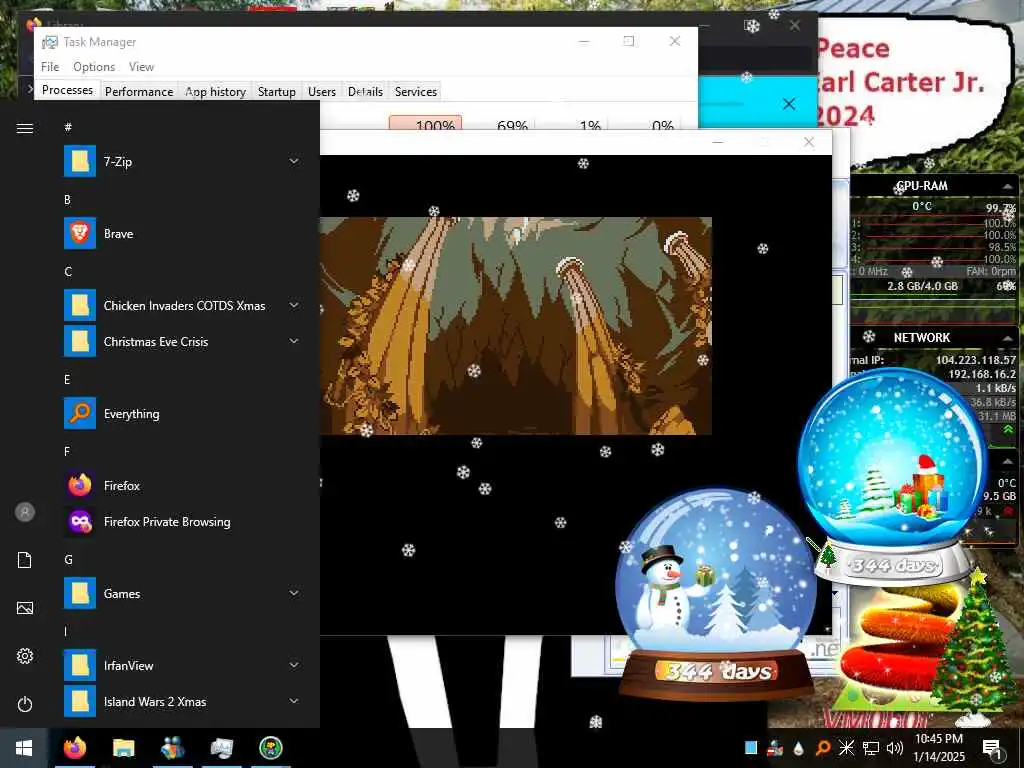Switch to Task Manager taskbar icon
Viewport: 1024px width, 768px height.
tap(221, 748)
